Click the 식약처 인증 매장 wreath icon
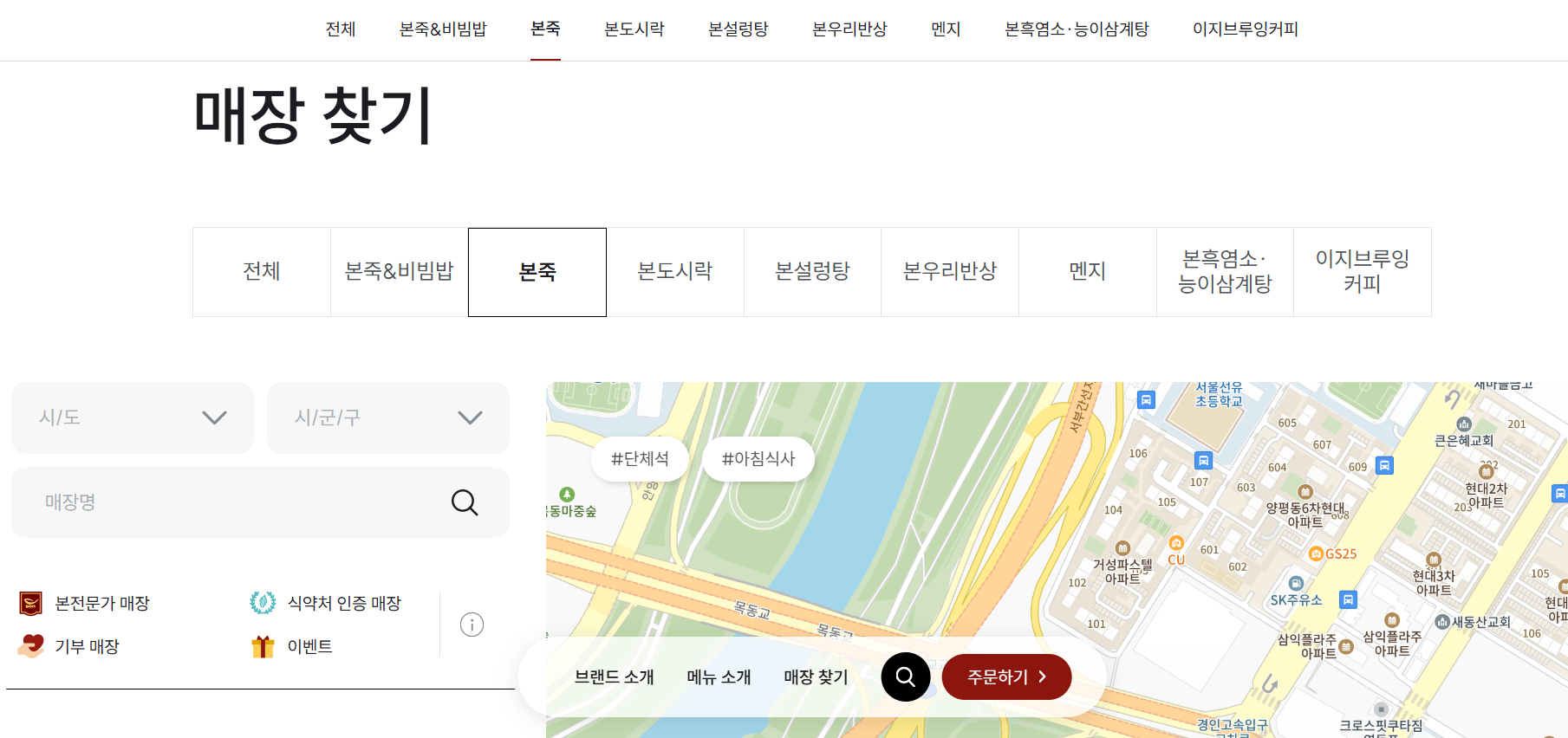 [263, 602]
